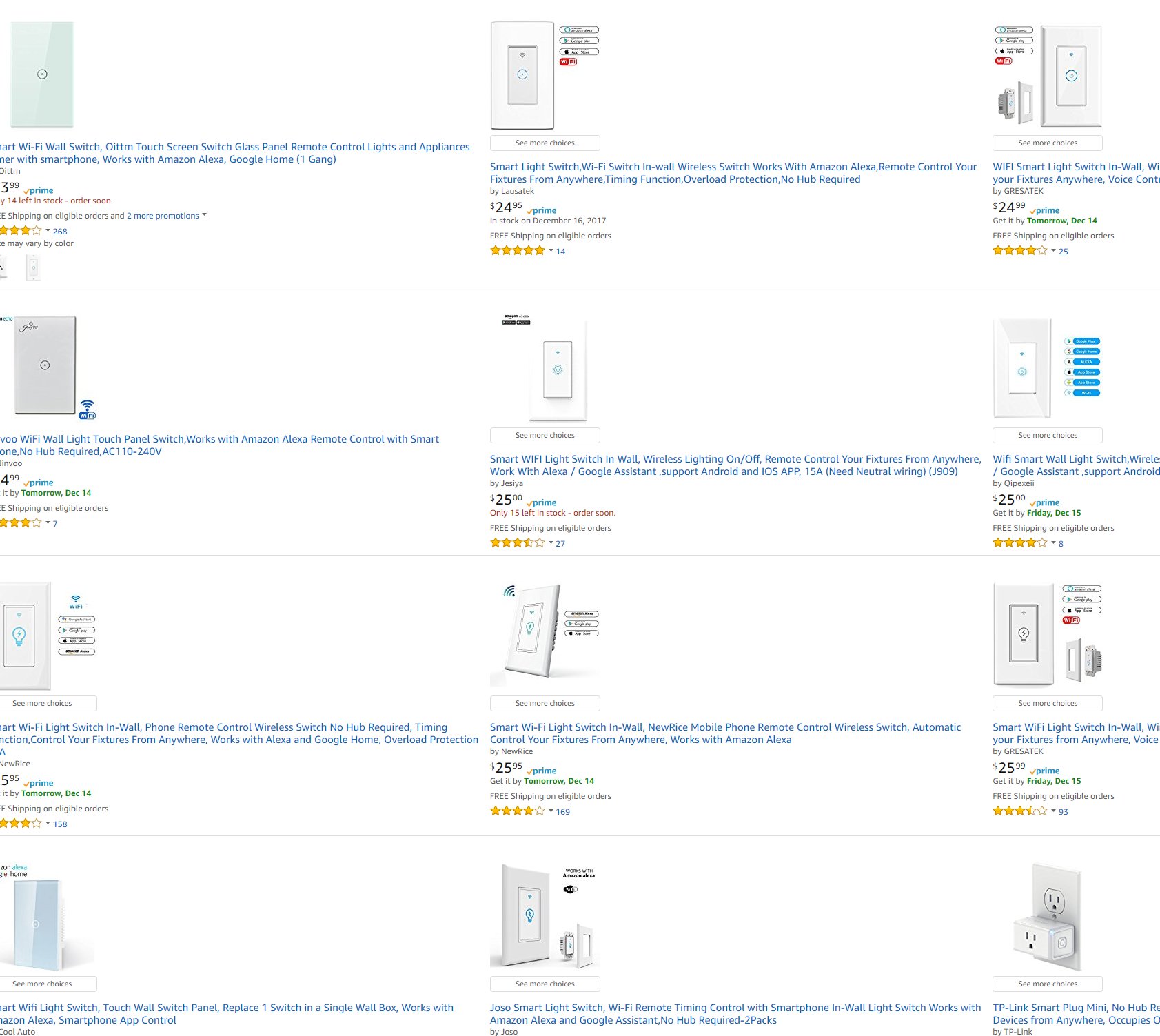Click the 'by Jesiya' brand text
The image size is (1160, 1036).
pyautogui.click(x=507, y=483)
